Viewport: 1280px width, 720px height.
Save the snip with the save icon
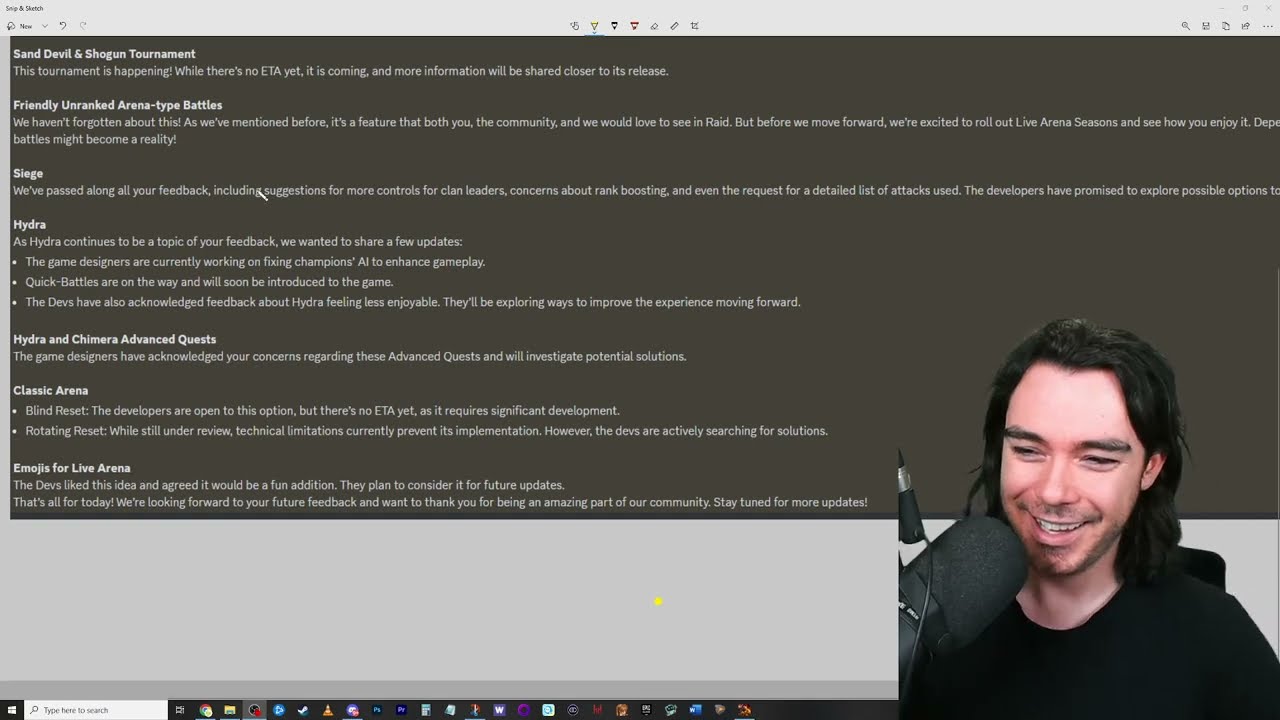1206,26
